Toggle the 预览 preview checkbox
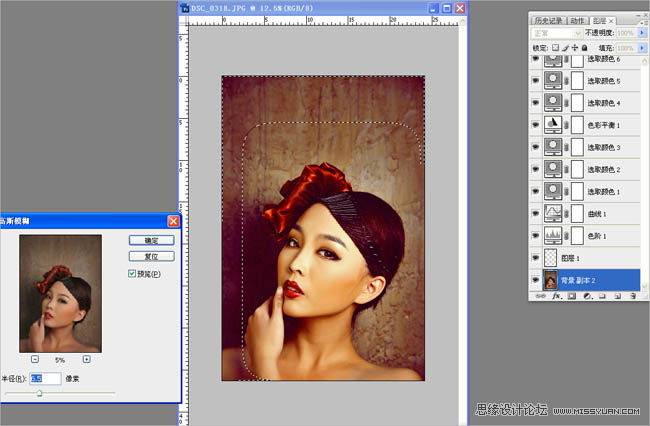Screen dimensions: 650x426 [x=132, y=273]
